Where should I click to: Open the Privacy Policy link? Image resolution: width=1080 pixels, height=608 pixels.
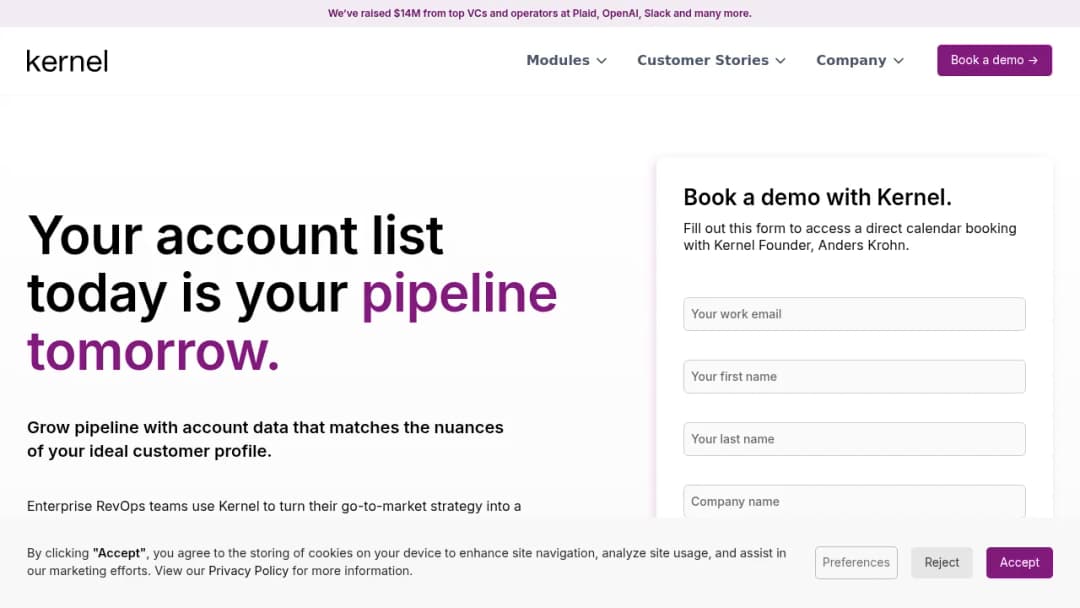[248, 571]
